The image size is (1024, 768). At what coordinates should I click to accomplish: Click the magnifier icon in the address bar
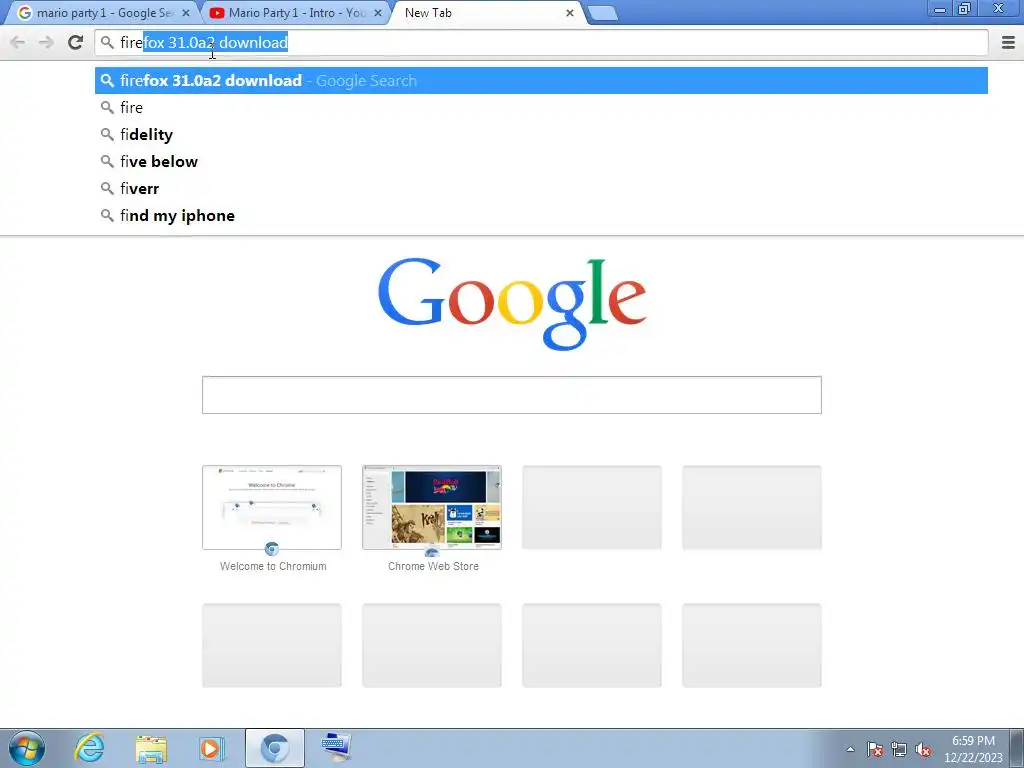click(x=107, y=42)
